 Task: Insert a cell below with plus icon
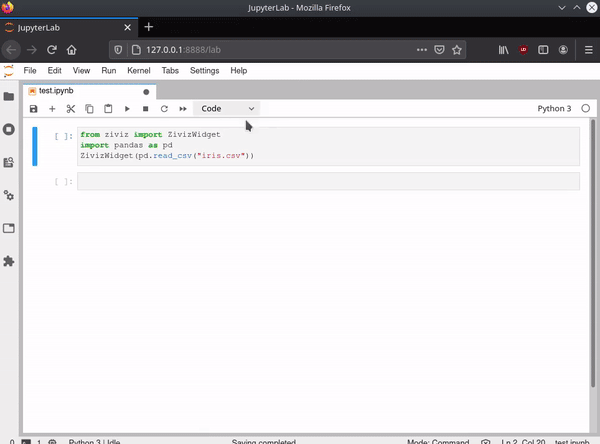[x=52, y=109]
